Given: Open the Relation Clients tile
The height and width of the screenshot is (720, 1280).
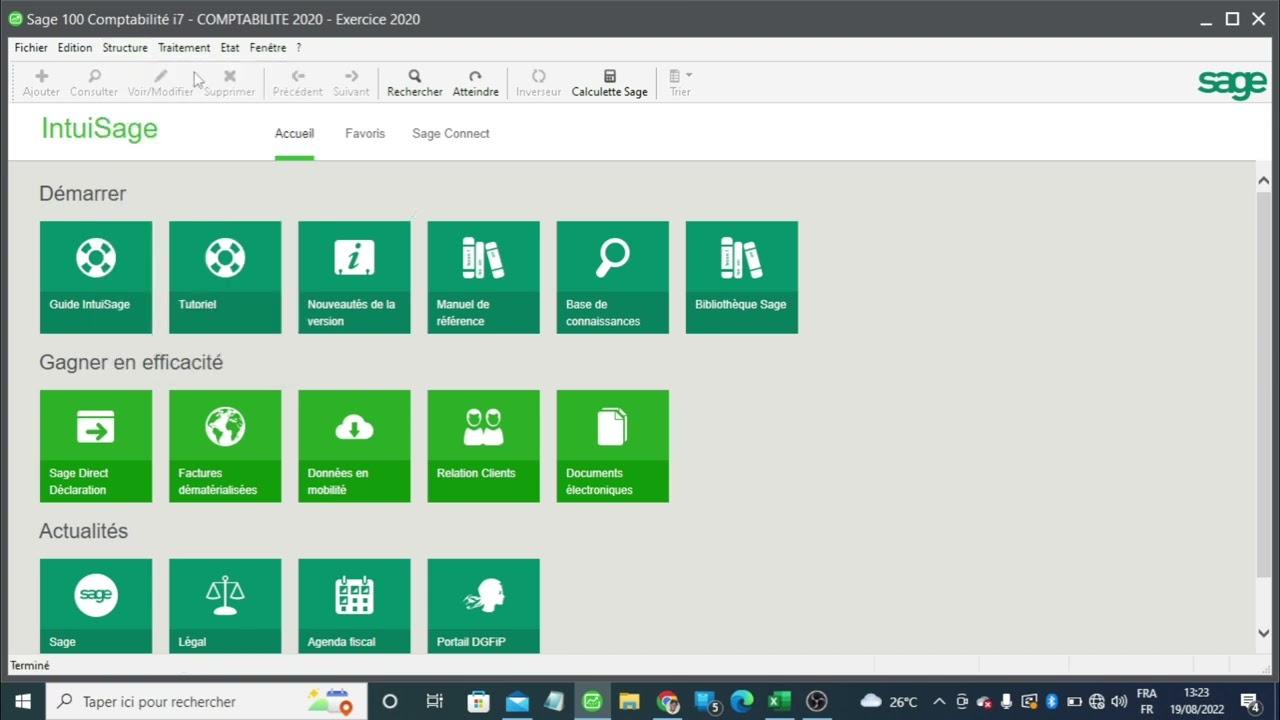Looking at the screenshot, I should 483,446.
